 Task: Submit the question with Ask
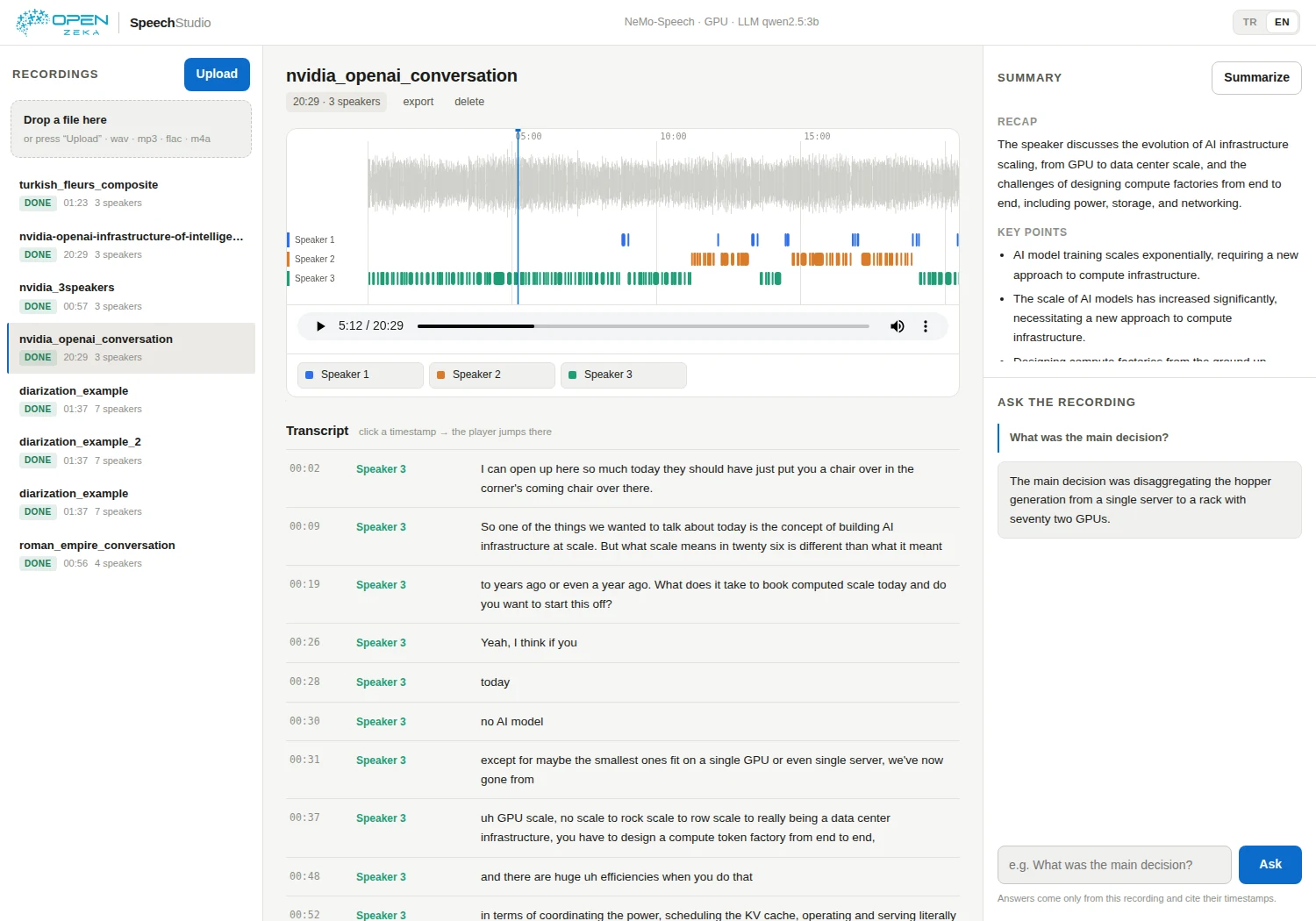point(1270,865)
